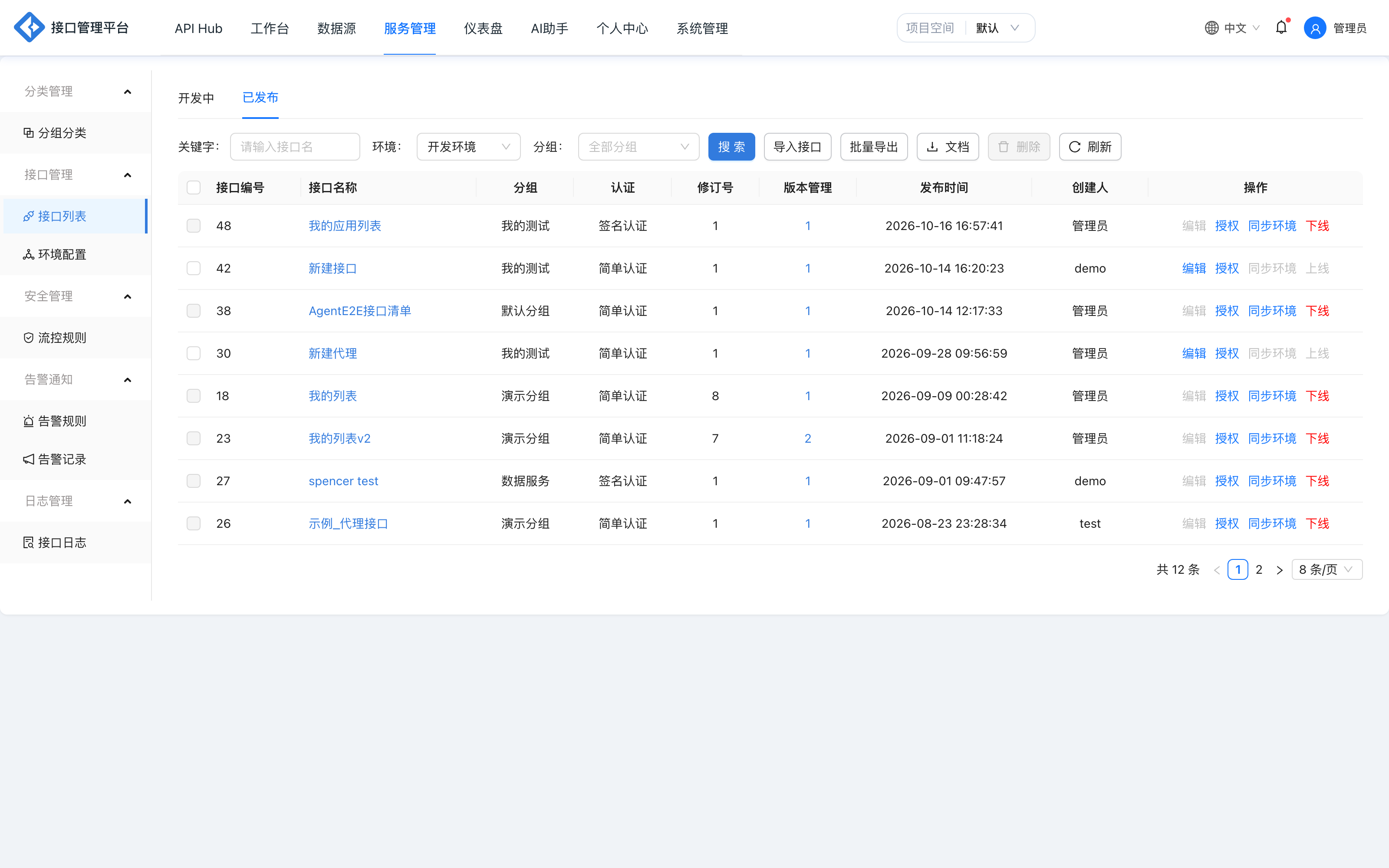Open 示例_代理接口 interface link
Viewport: 1389px width, 868px height.
[349, 523]
